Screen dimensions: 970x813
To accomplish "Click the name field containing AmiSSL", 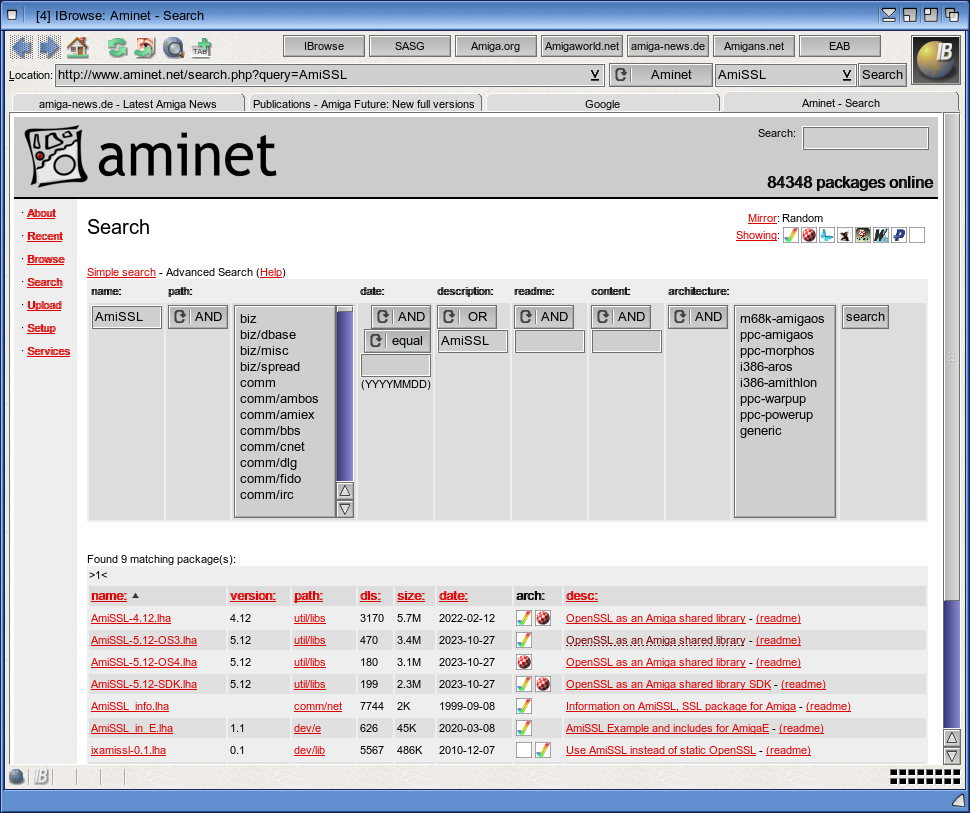I will [x=126, y=317].
